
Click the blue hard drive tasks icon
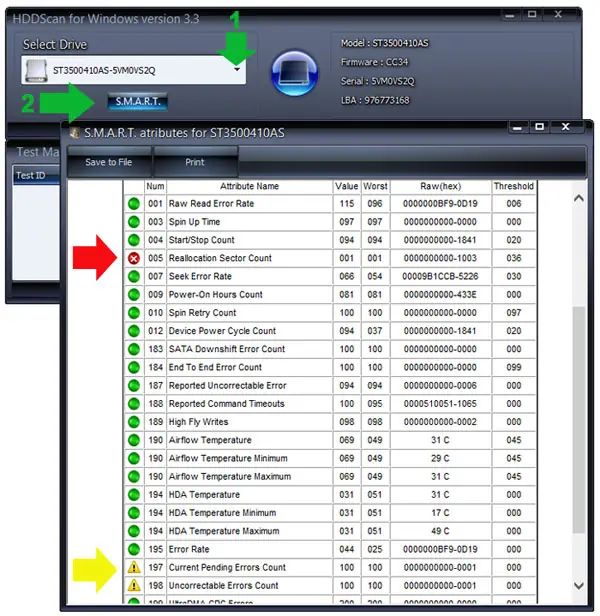(x=295, y=73)
